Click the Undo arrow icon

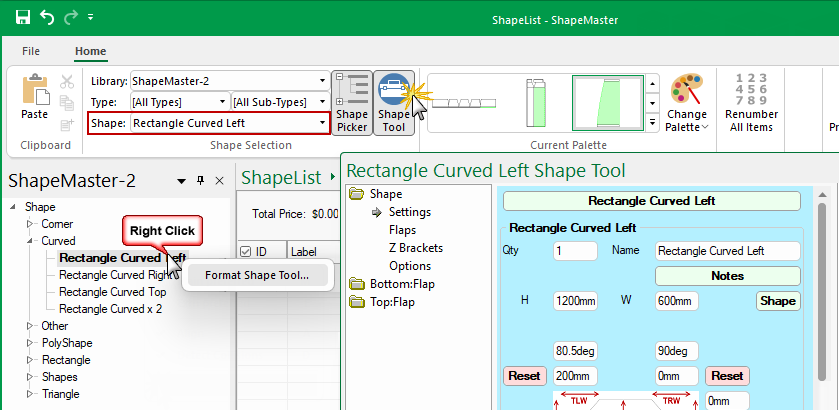coord(47,17)
